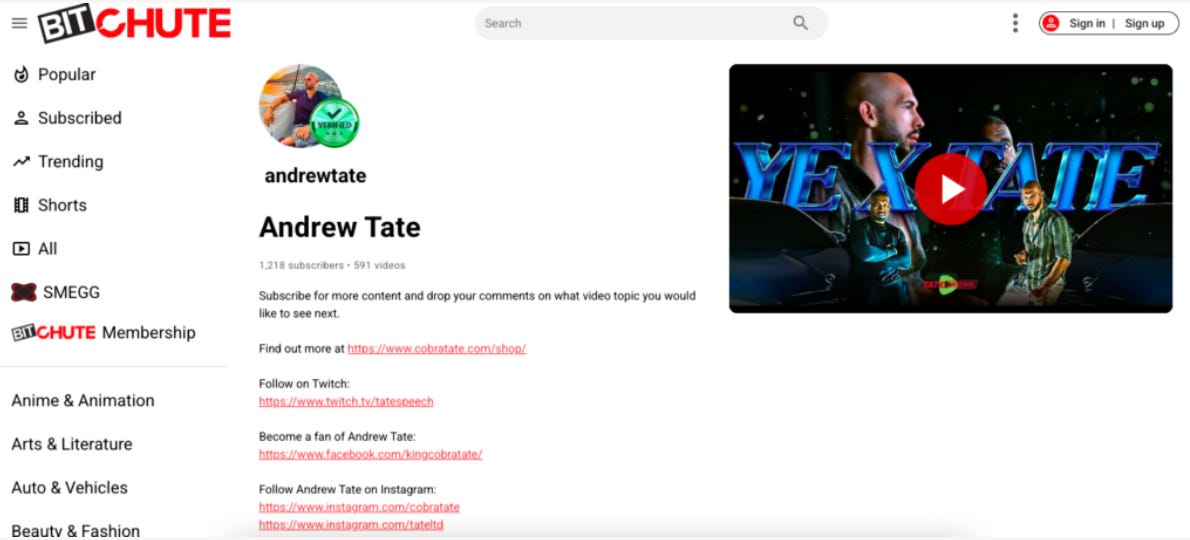Click the Sign in link

tap(1087, 24)
